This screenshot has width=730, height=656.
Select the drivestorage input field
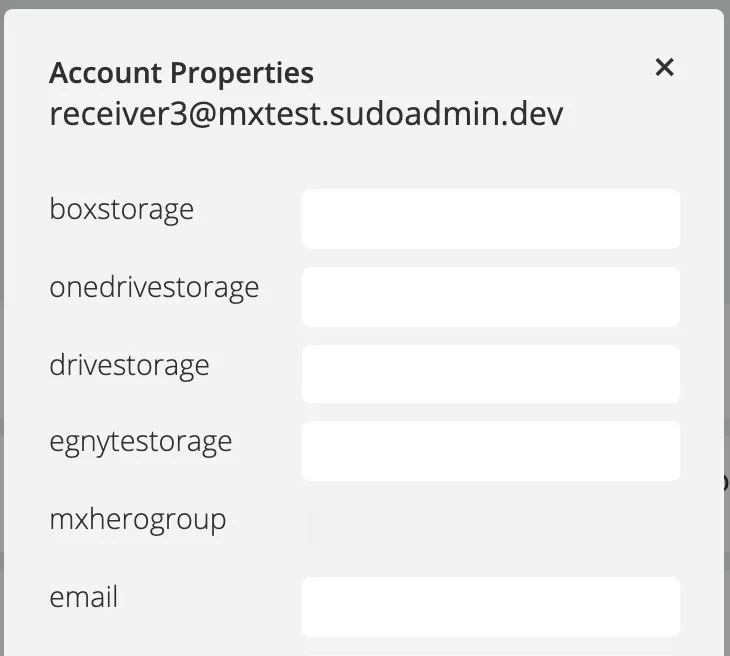click(x=490, y=374)
